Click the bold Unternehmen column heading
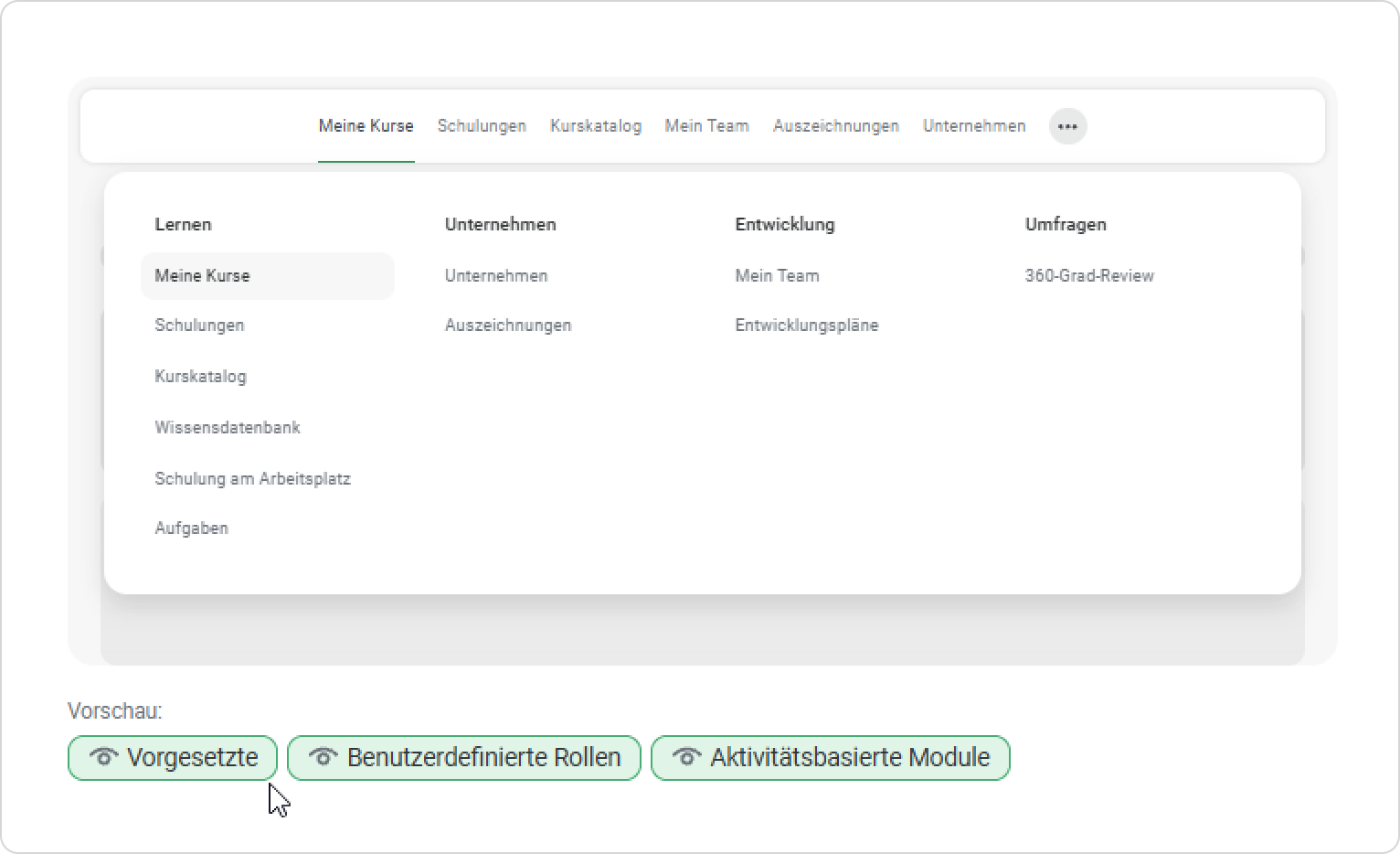The image size is (1400, 854). click(500, 225)
